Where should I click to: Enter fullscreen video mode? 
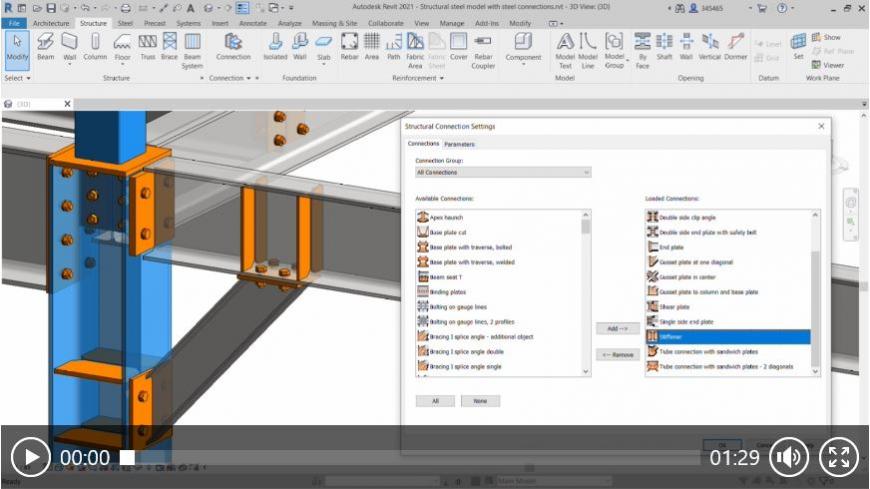click(838, 457)
